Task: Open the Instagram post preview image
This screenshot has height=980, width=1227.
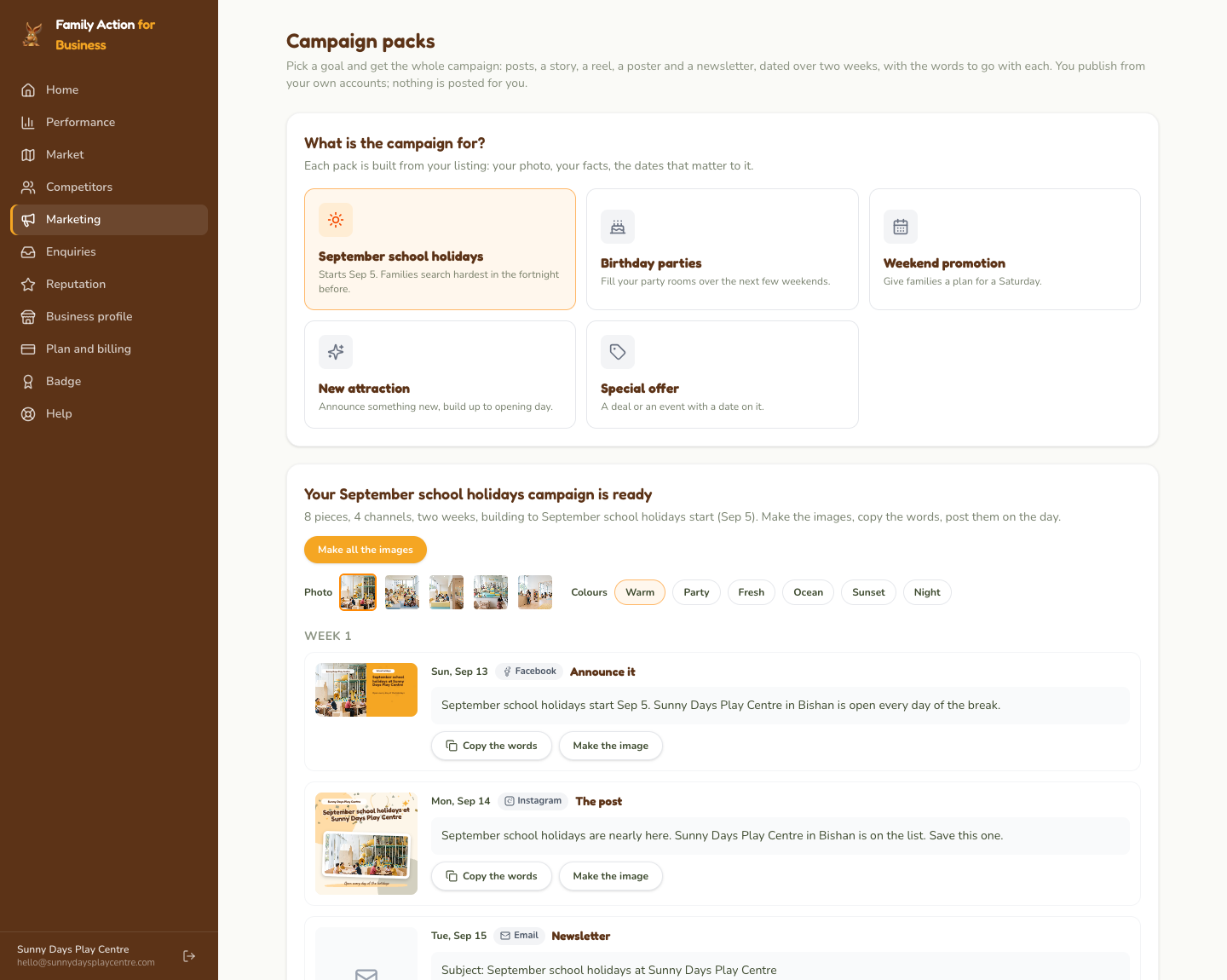Action: (366, 844)
